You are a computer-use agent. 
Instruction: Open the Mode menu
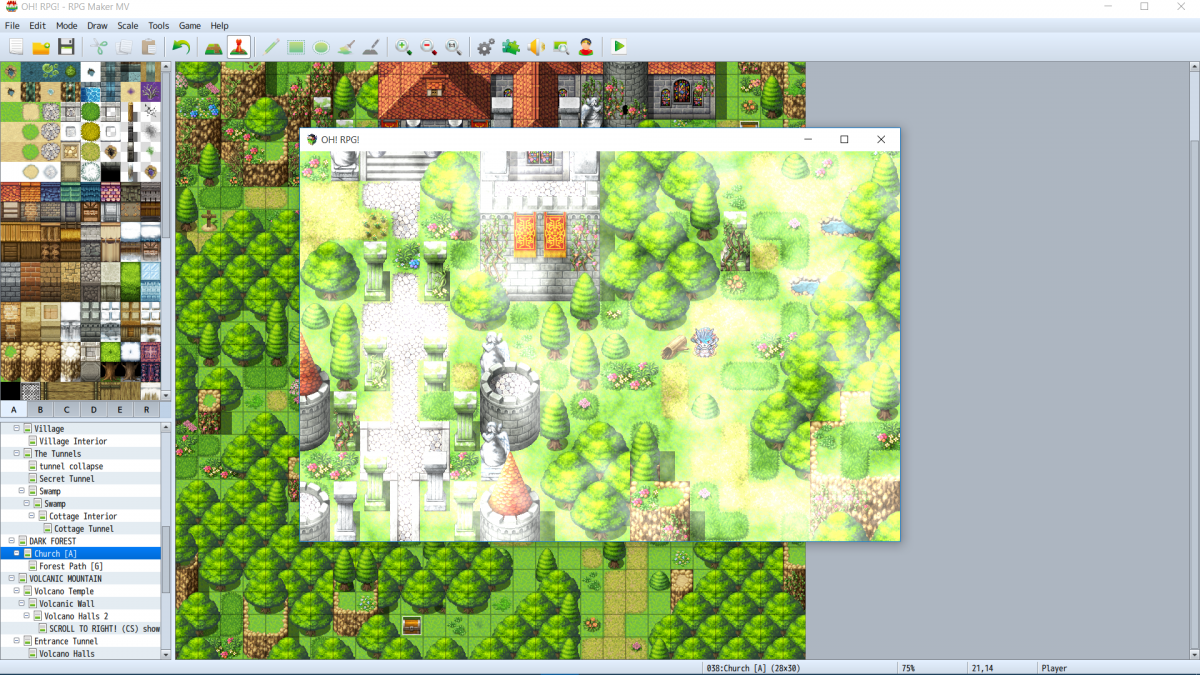point(67,25)
